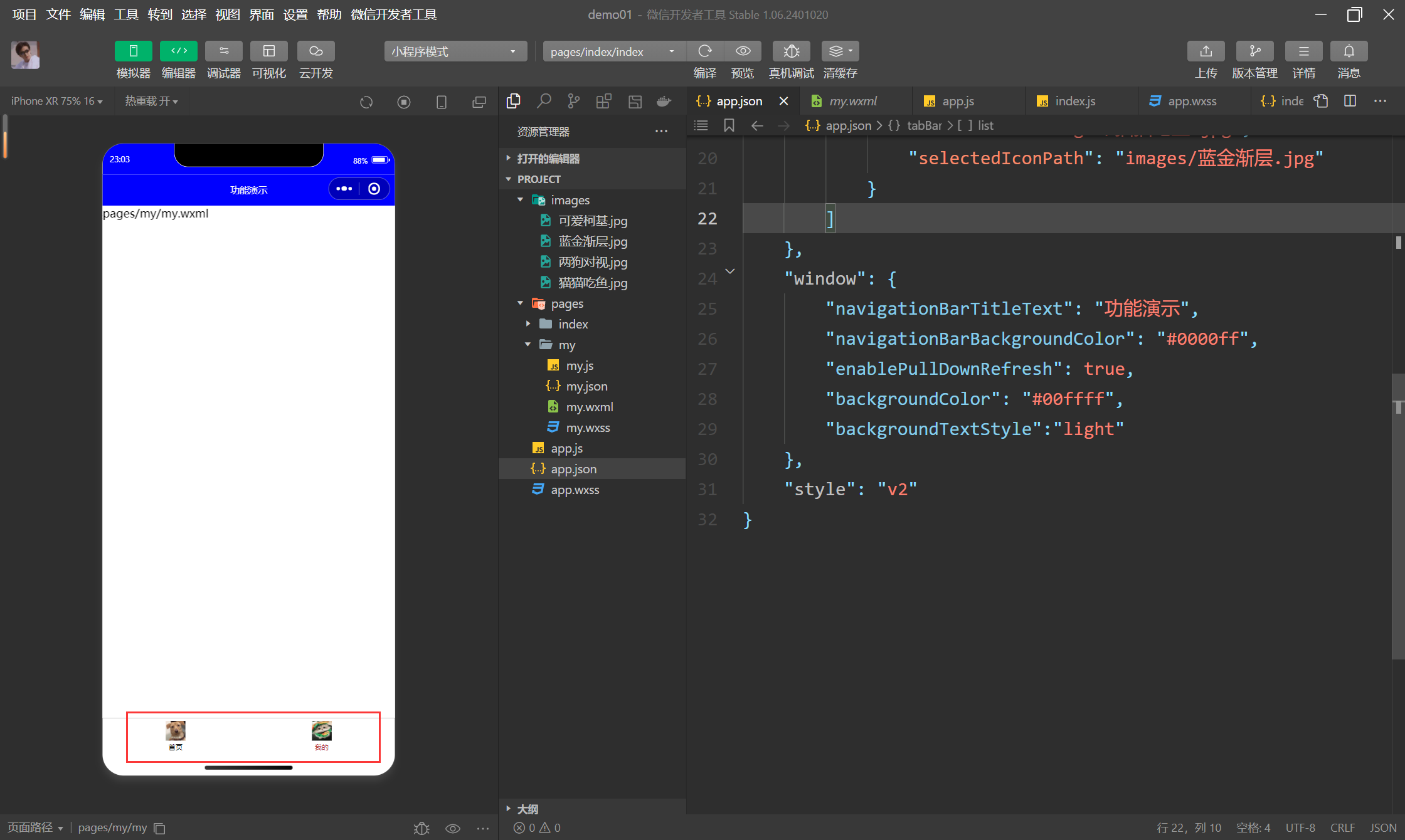Toggle the Simulator panel button

[x=133, y=51]
